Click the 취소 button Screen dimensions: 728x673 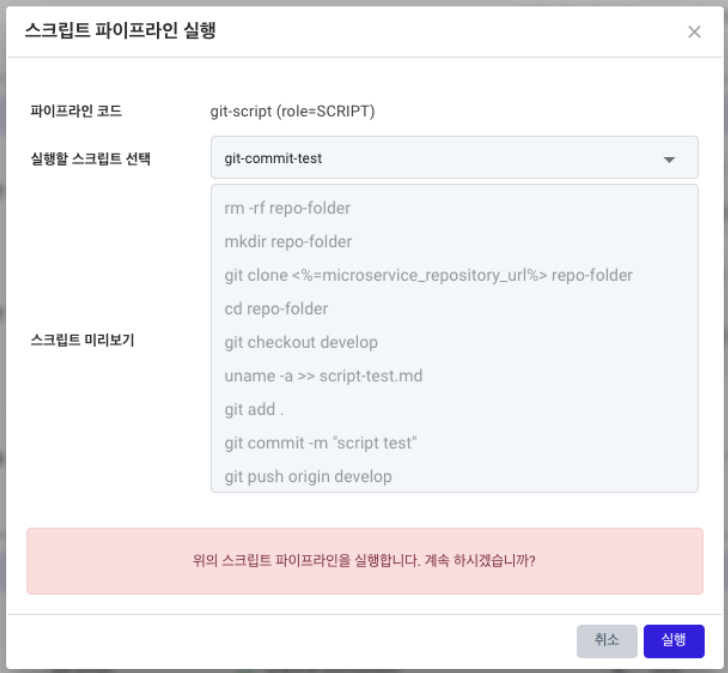coord(607,641)
